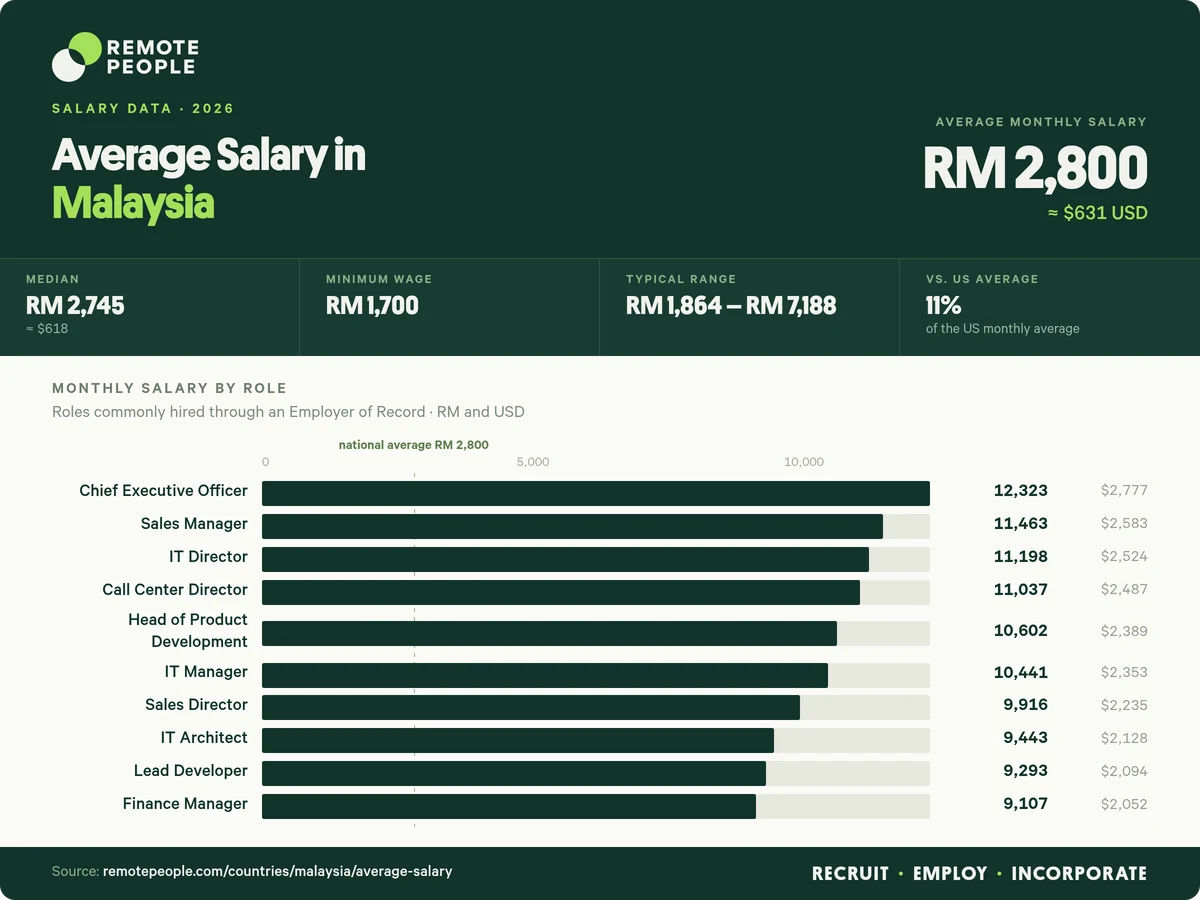Viewport: 1200px width, 900px height.
Task: Click the MEDIAN label
Action: click(52, 279)
